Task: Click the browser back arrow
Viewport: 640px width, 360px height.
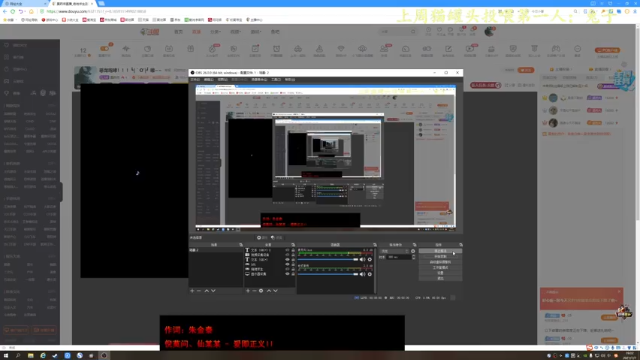Action: [x=5, y=11]
